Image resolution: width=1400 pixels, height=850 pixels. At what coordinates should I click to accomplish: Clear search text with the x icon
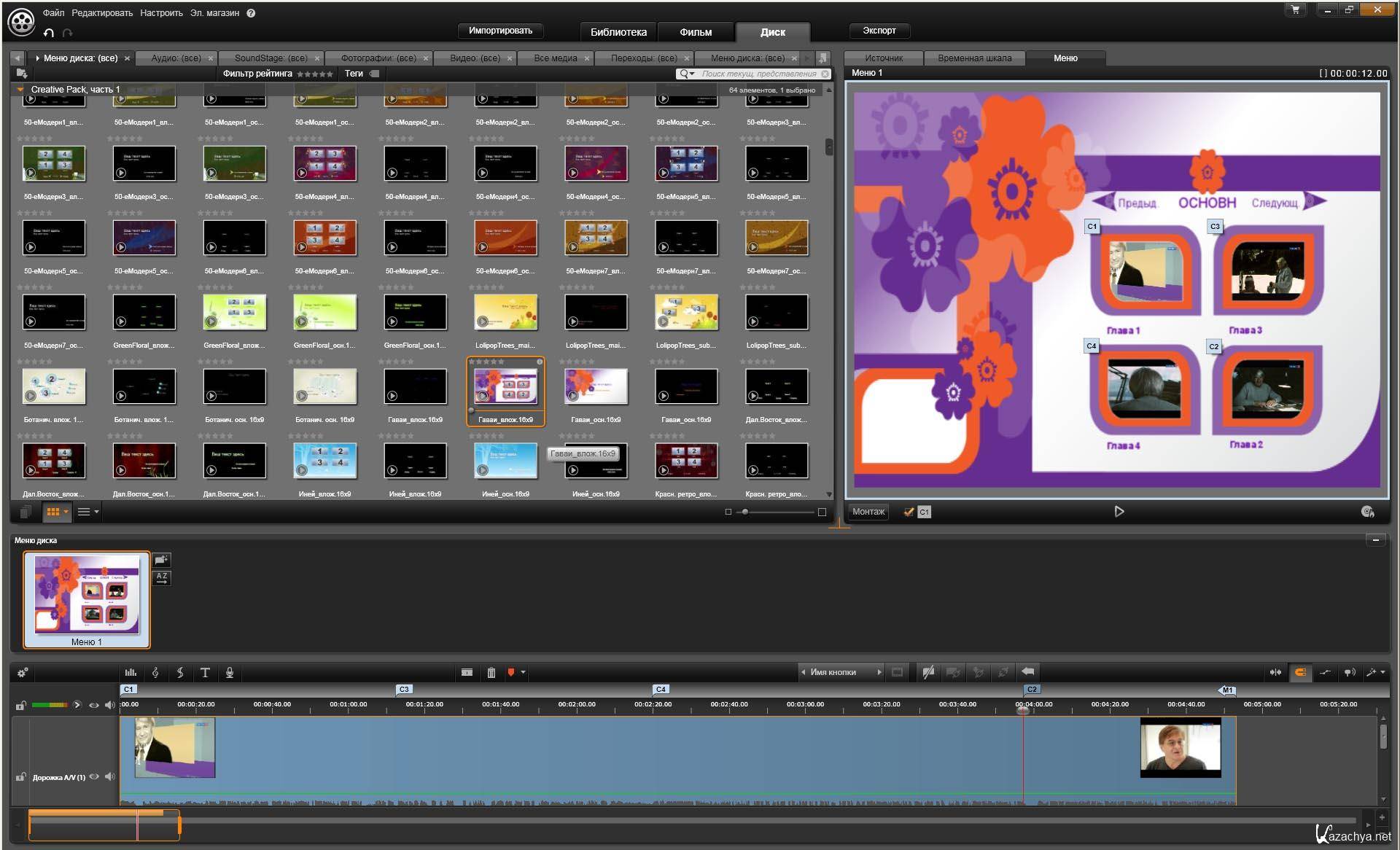click(x=825, y=74)
